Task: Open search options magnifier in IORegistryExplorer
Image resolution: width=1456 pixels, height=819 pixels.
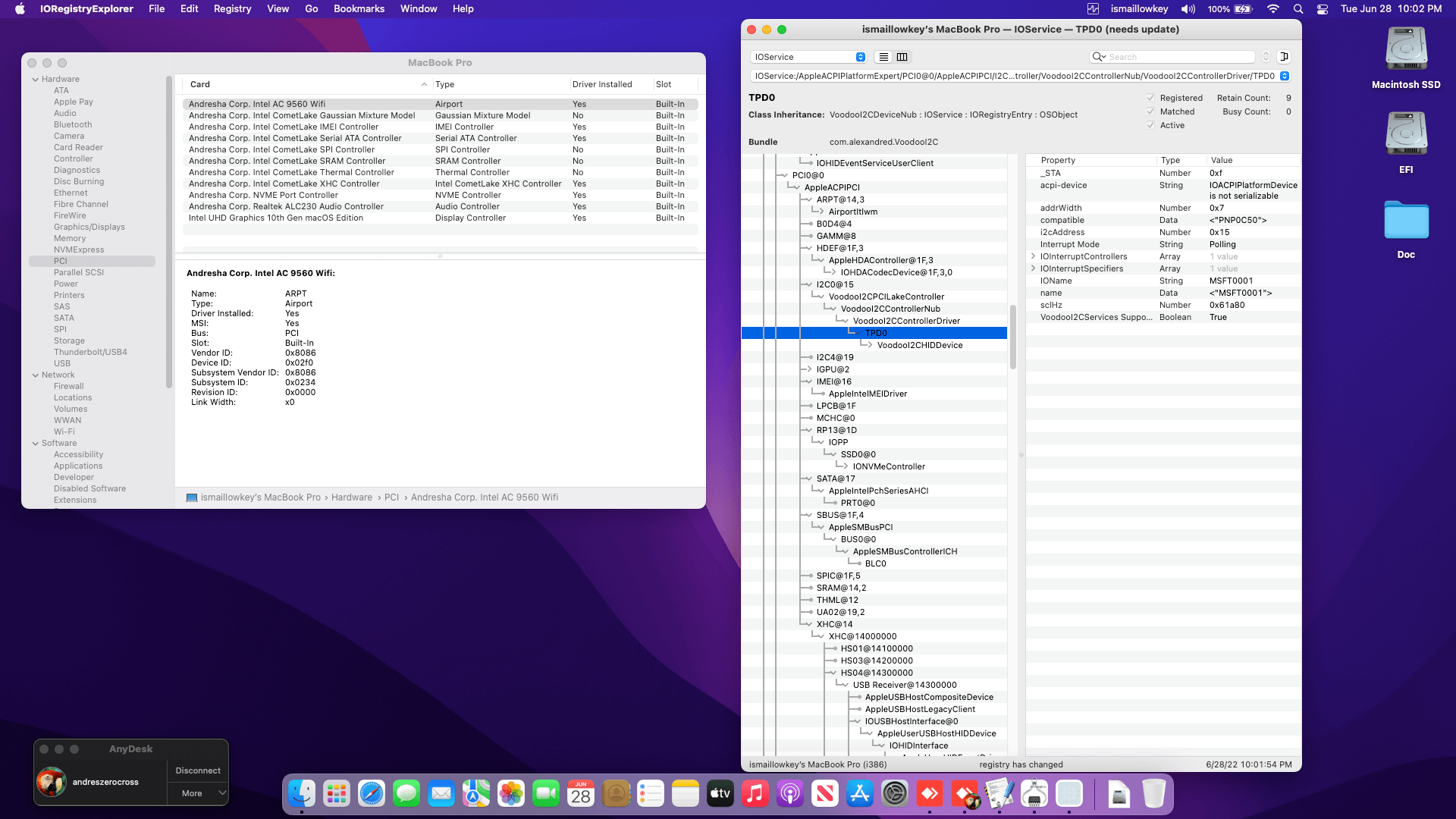Action: pos(1098,57)
